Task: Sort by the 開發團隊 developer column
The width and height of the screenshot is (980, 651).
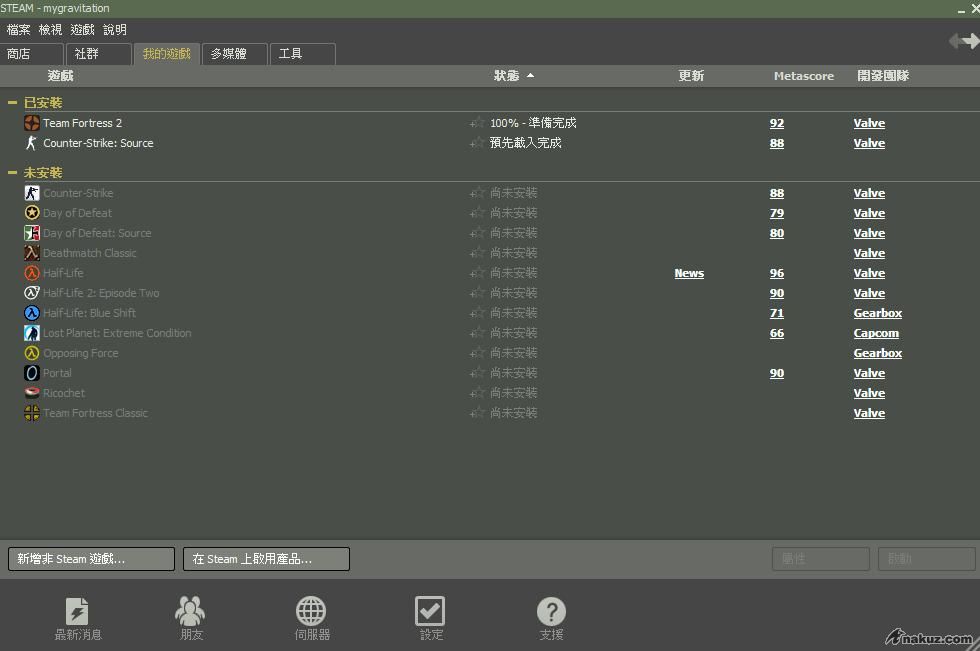Action: tap(883, 76)
